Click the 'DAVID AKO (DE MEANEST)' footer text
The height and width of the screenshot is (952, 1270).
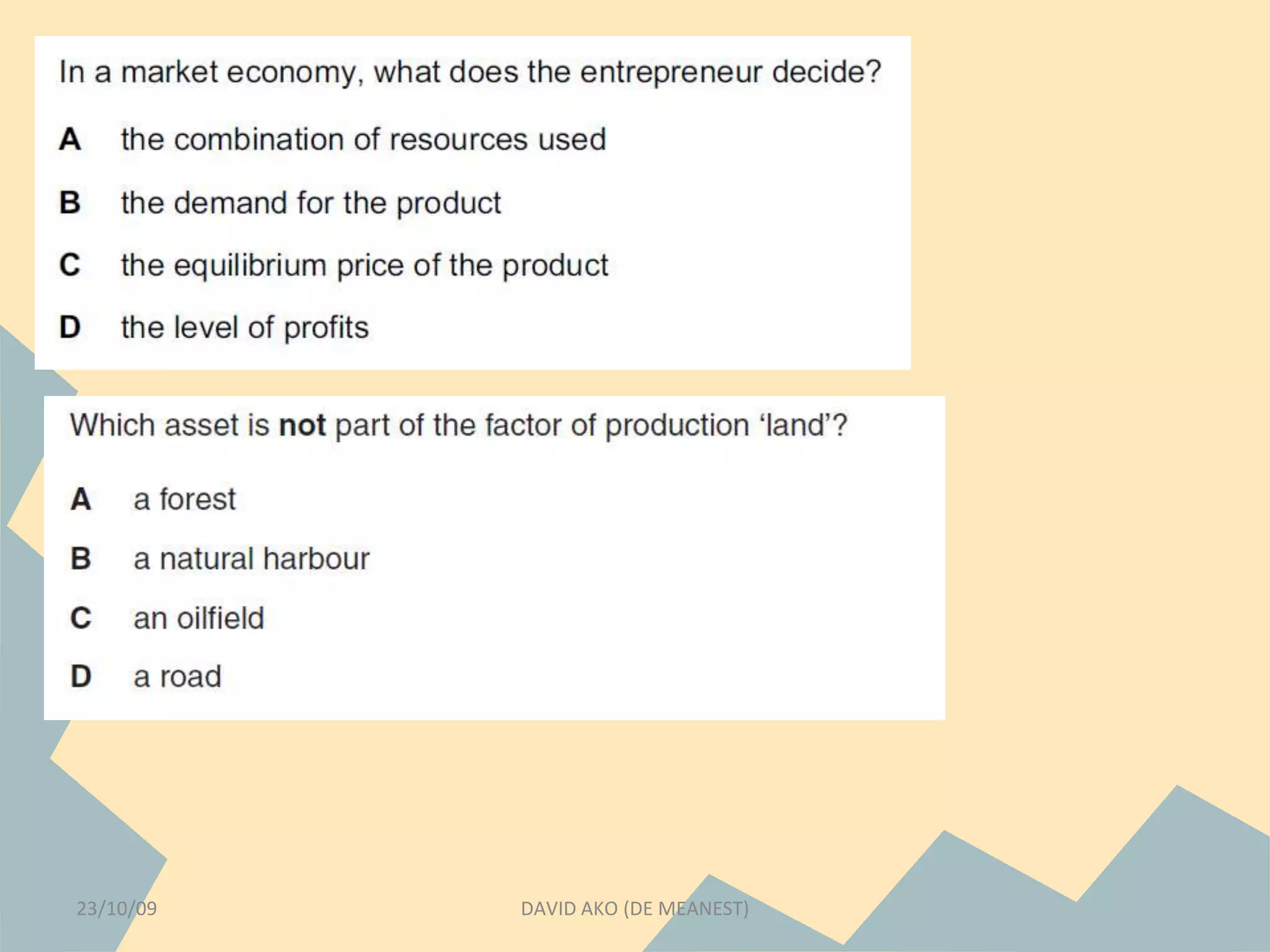click(x=634, y=909)
